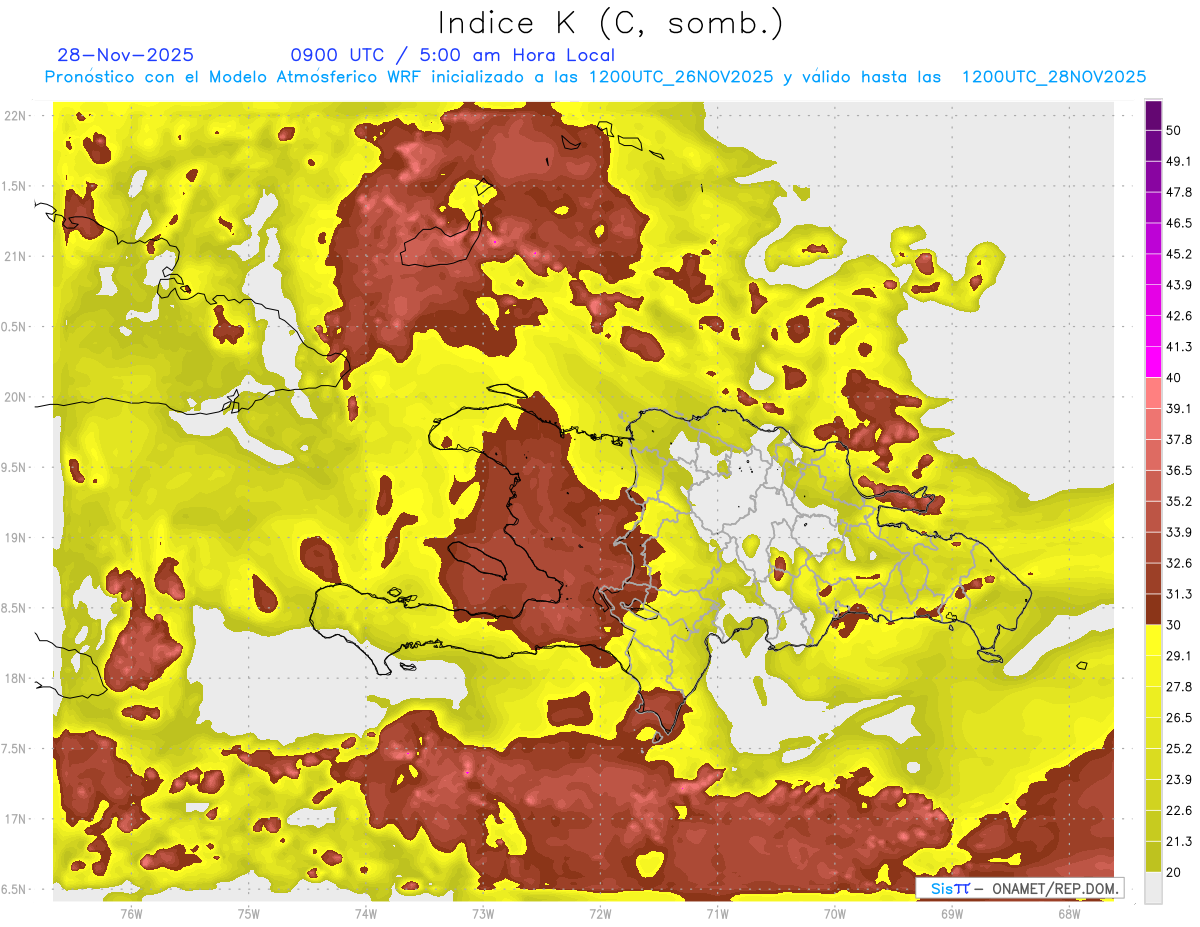Click the colorbar value "26.5"
The height and width of the screenshot is (927, 1200).
click(x=1179, y=717)
